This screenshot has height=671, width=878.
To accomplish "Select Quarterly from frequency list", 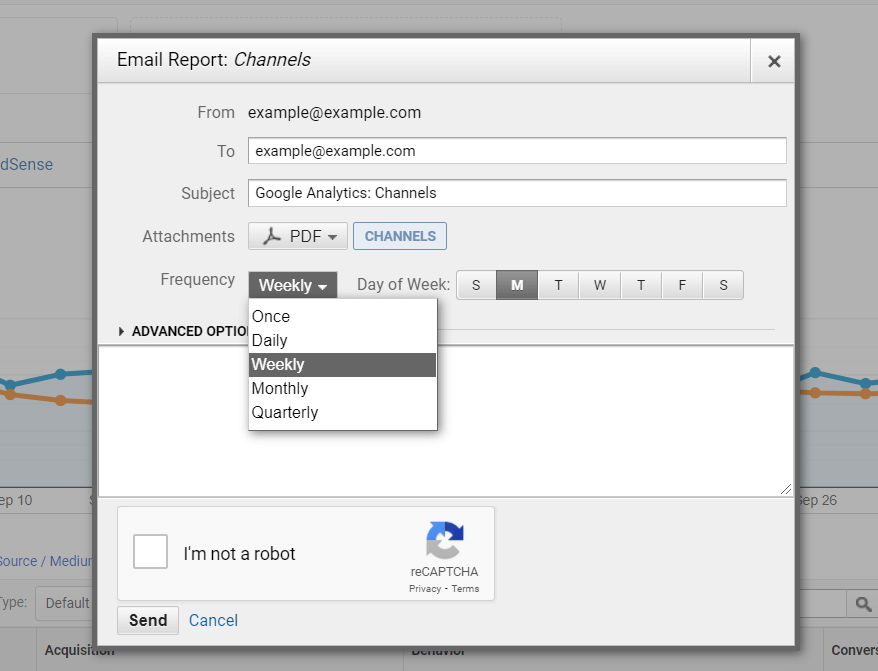I will (x=342, y=412).
